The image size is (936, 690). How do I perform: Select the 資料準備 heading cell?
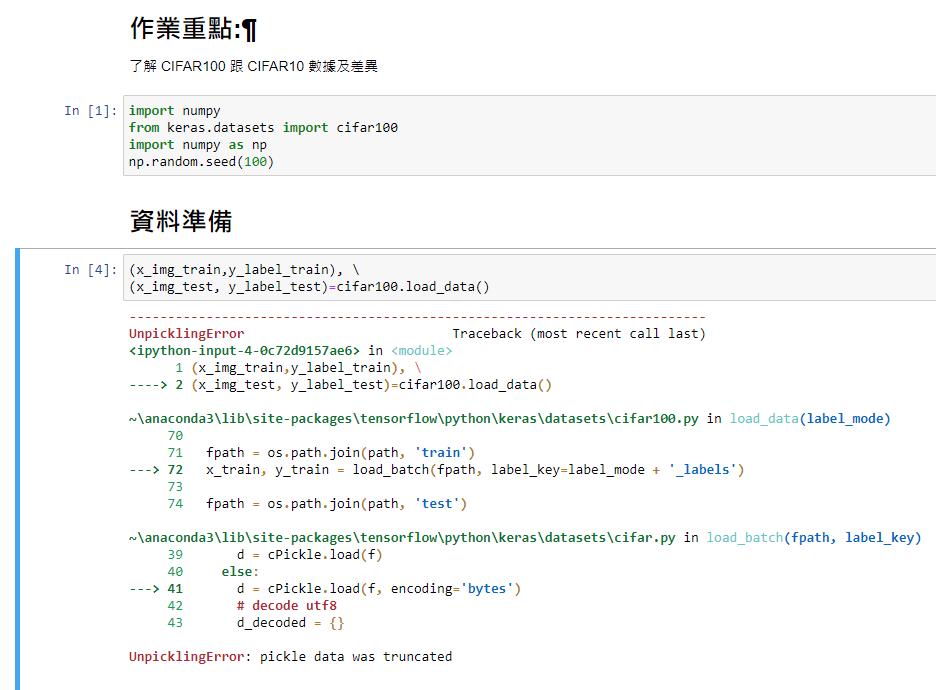coord(181,221)
